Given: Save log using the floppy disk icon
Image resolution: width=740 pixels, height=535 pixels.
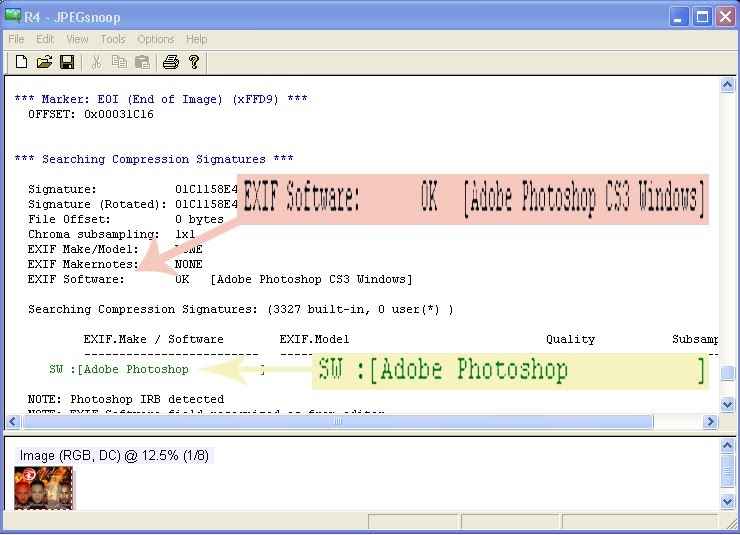Looking at the screenshot, I should (67, 62).
